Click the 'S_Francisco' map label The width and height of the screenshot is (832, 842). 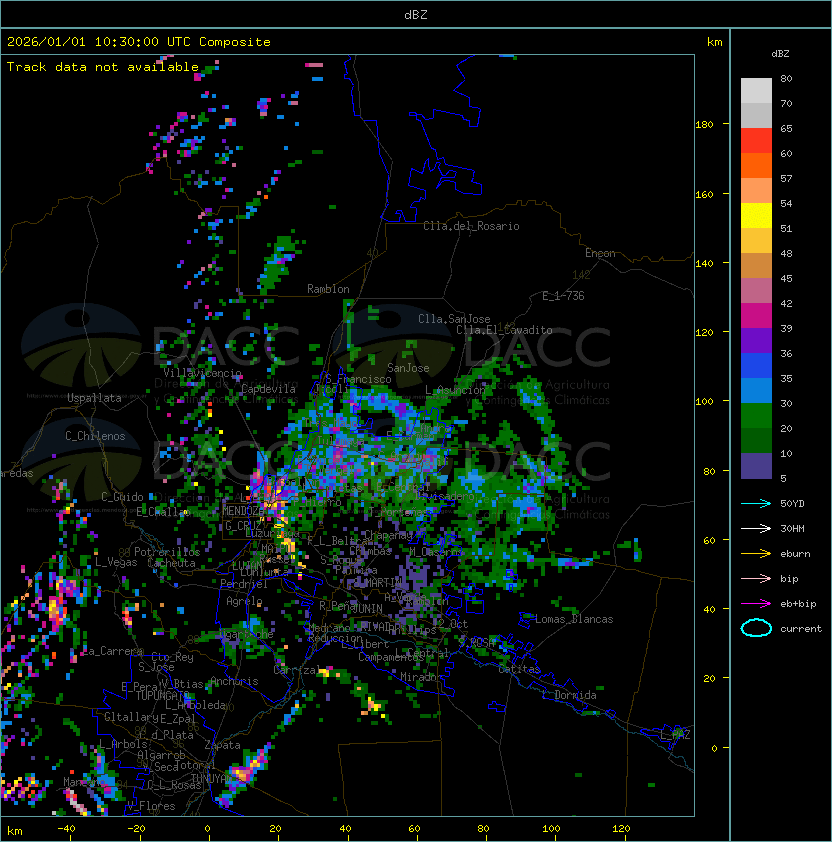(x=358, y=379)
